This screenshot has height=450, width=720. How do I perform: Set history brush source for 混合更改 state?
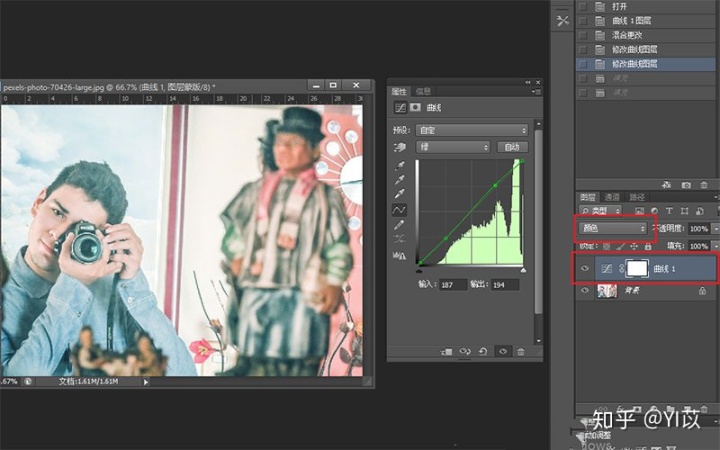[x=583, y=35]
